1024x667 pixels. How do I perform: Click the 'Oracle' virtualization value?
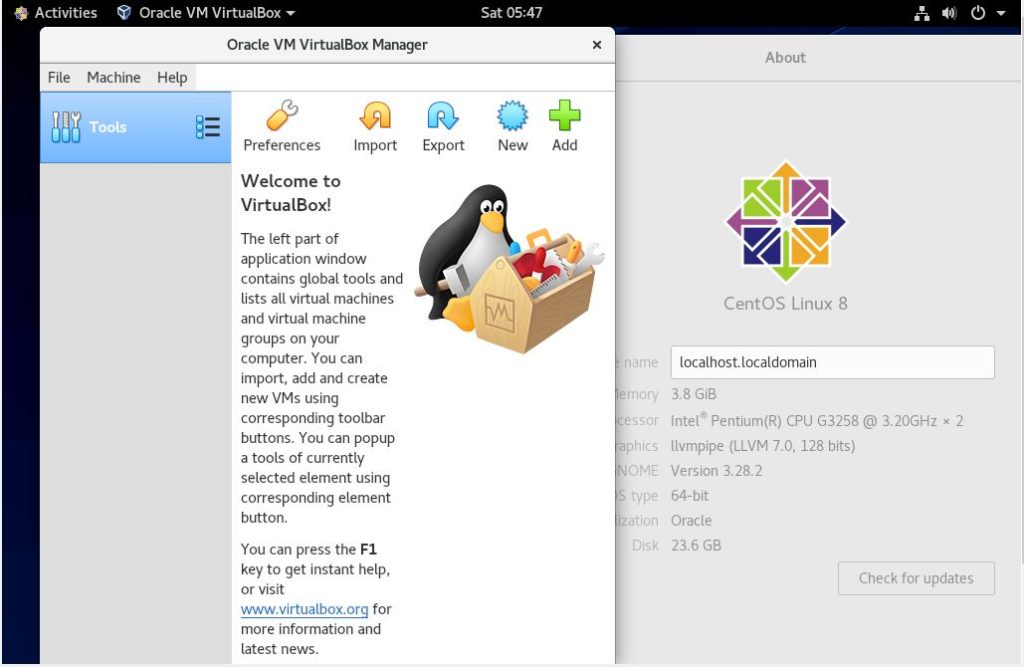click(x=691, y=521)
